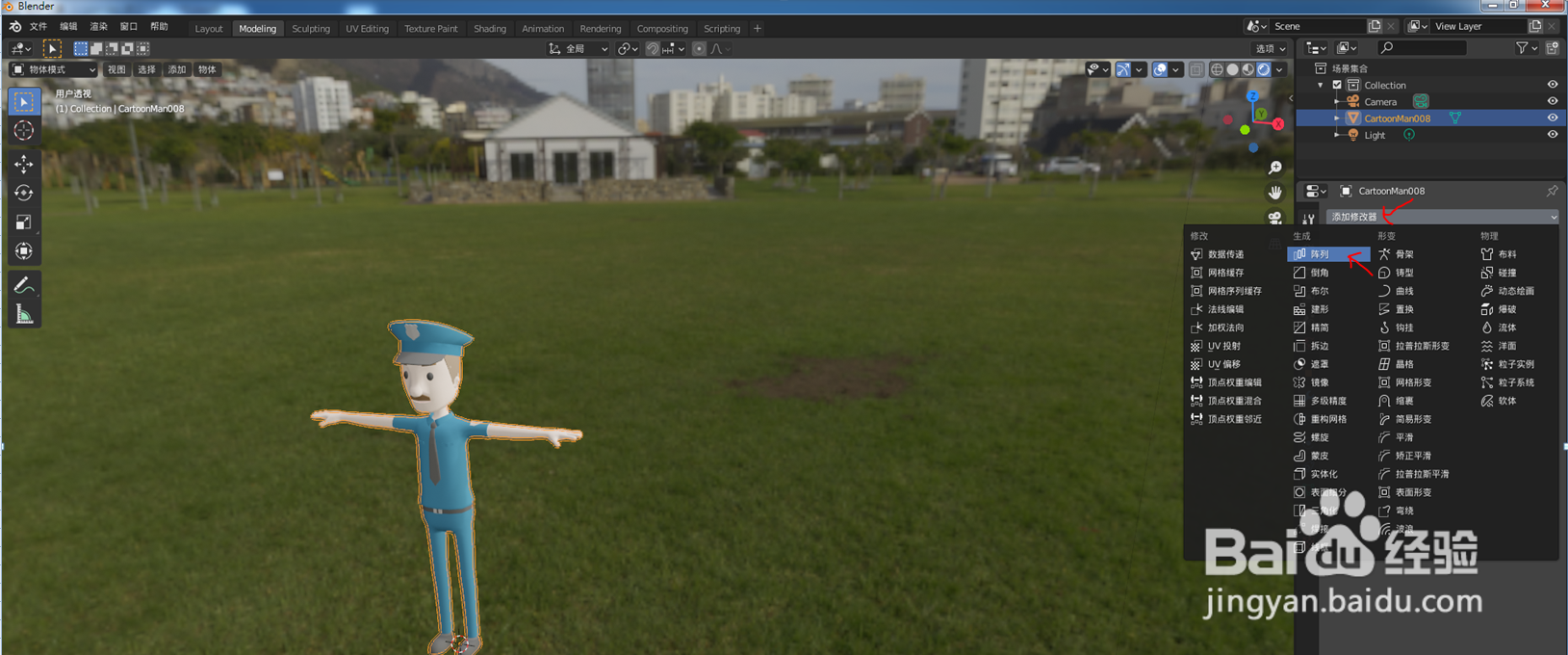Select solid viewport shading
Screen dimensions: 1568x655
coord(1232,69)
